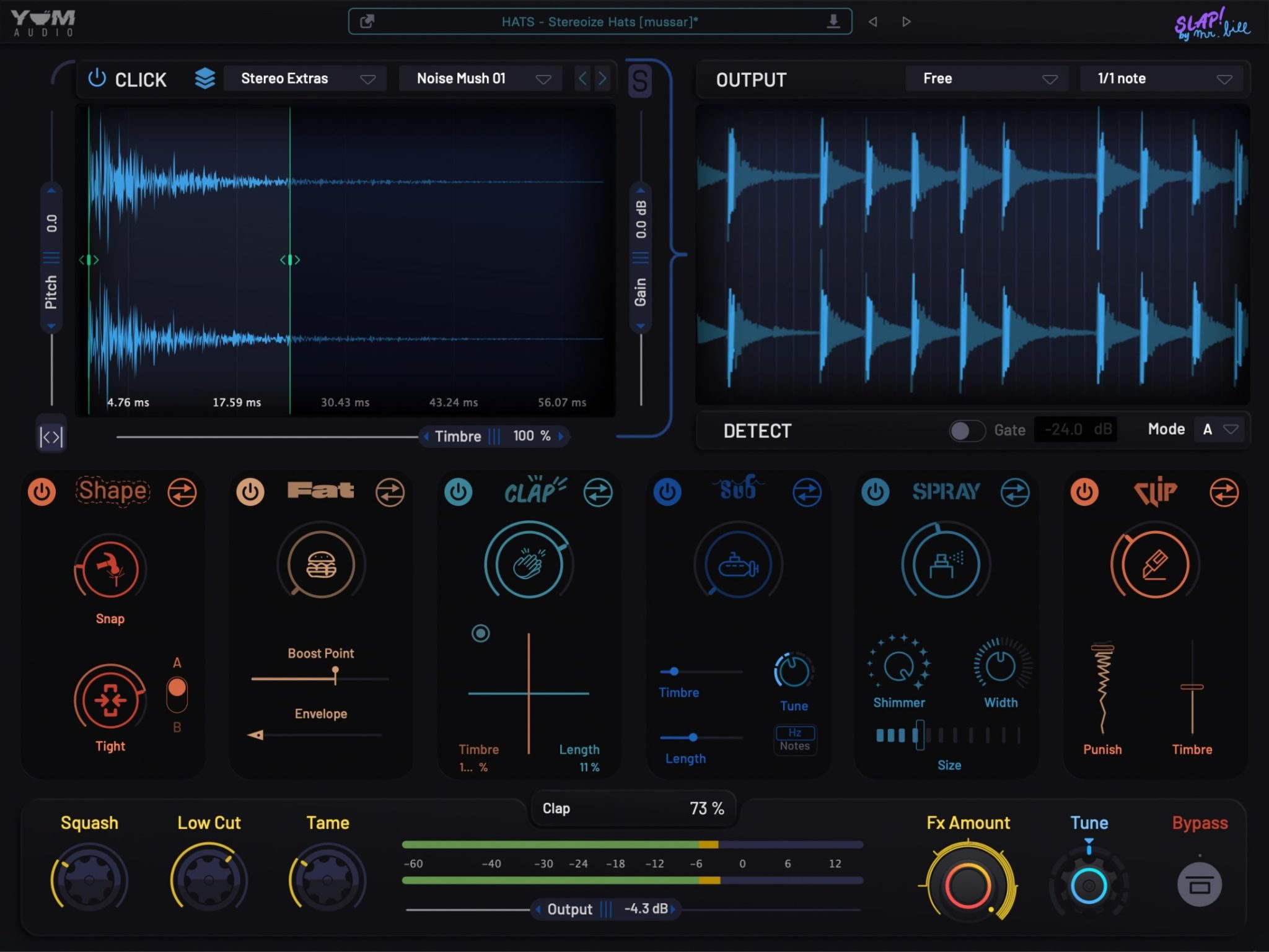
Task: Enable the Gate toggle in the Detect bar
Action: point(967,430)
